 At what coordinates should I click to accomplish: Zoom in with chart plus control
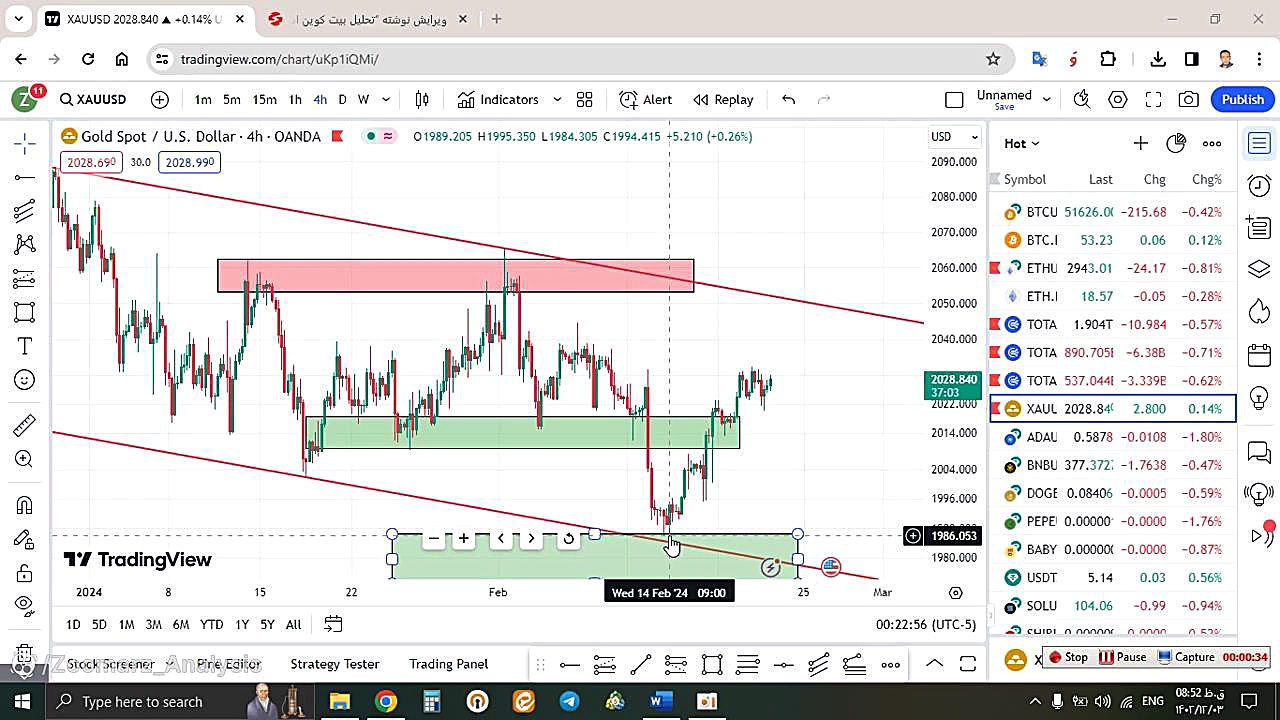coord(464,538)
